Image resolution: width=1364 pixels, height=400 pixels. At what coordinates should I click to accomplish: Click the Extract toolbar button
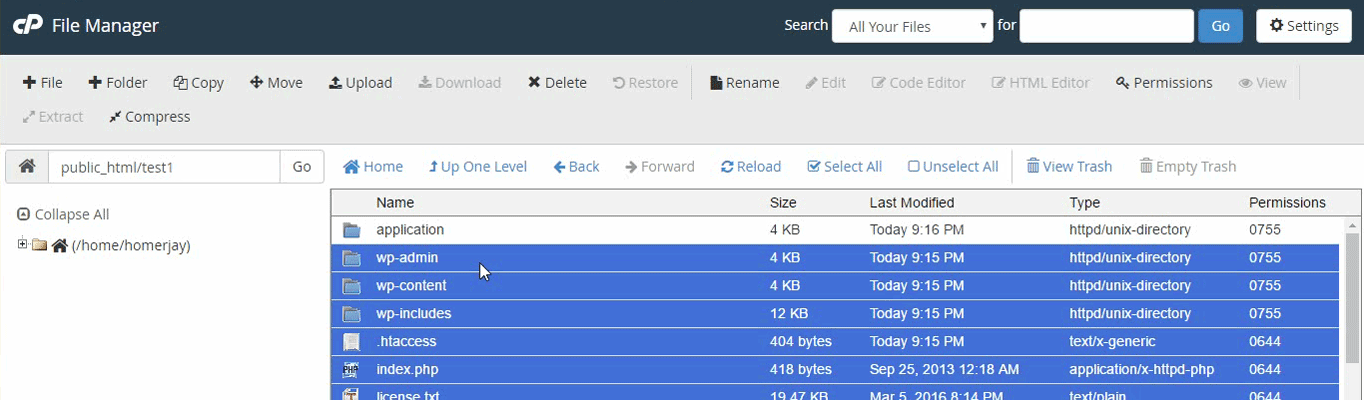pyautogui.click(x=53, y=117)
